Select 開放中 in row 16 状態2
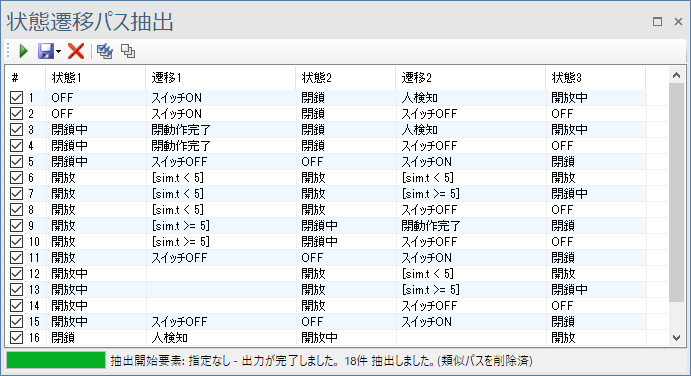This screenshot has height=376, width=691. [x=319, y=338]
